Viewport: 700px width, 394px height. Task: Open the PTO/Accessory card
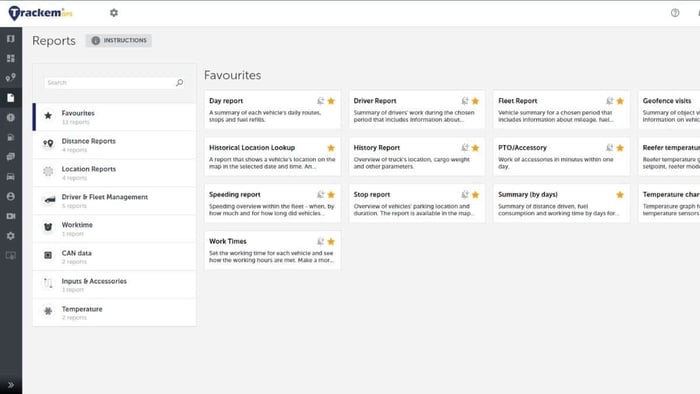pyautogui.click(x=562, y=156)
